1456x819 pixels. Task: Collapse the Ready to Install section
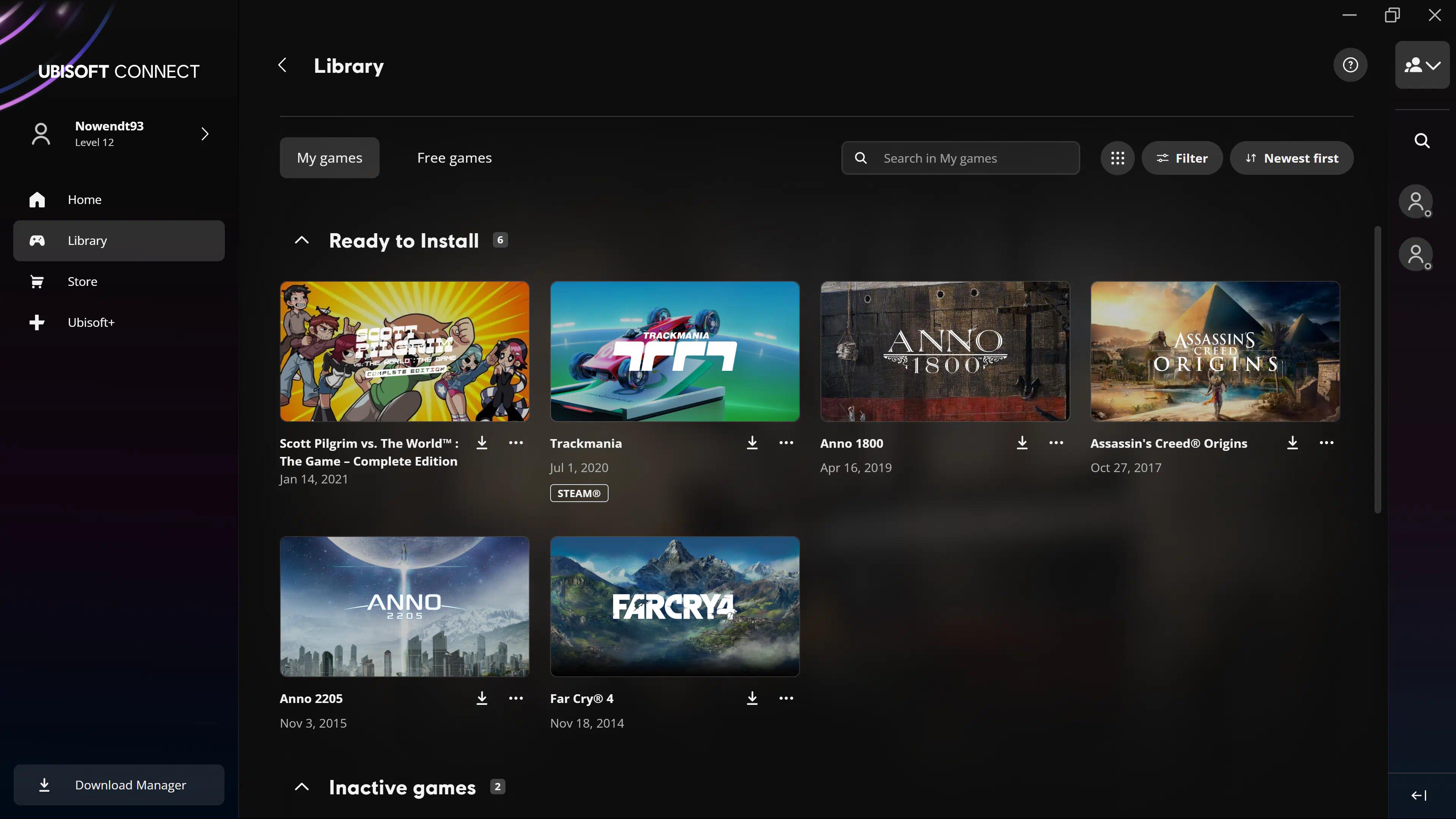pyautogui.click(x=302, y=240)
